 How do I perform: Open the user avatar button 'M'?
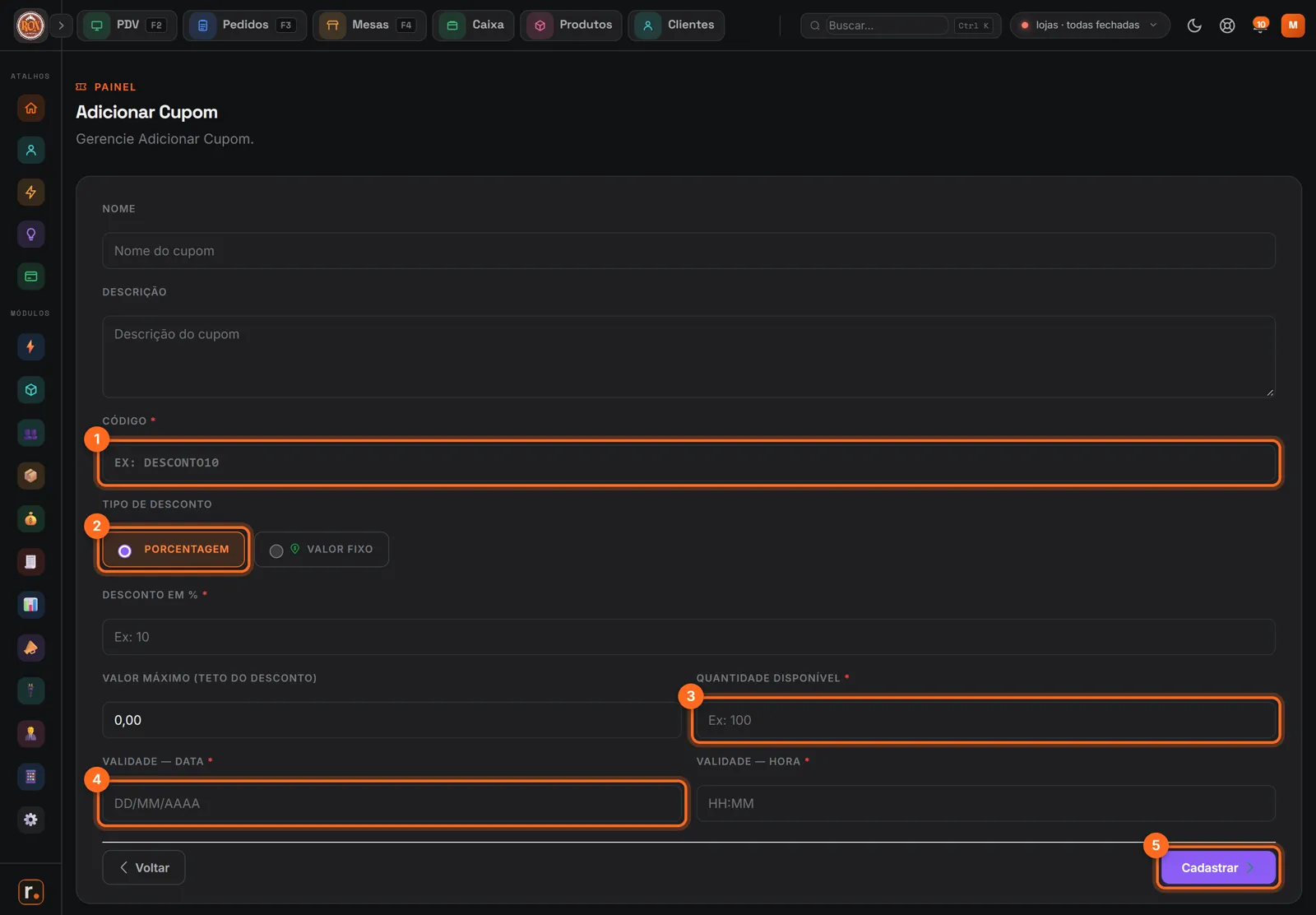point(1293,26)
